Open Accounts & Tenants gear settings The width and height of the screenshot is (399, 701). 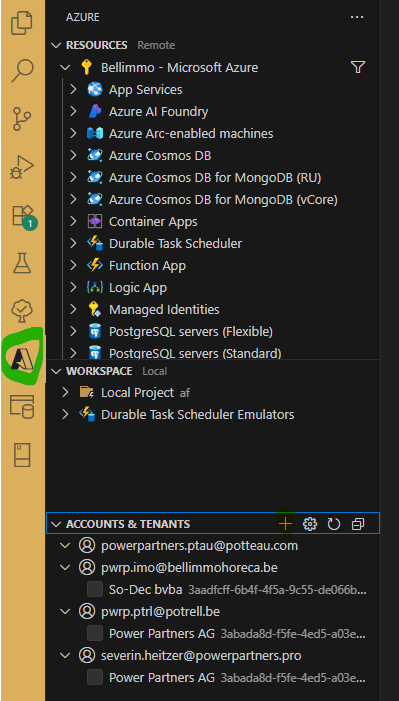click(x=310, y=524)
